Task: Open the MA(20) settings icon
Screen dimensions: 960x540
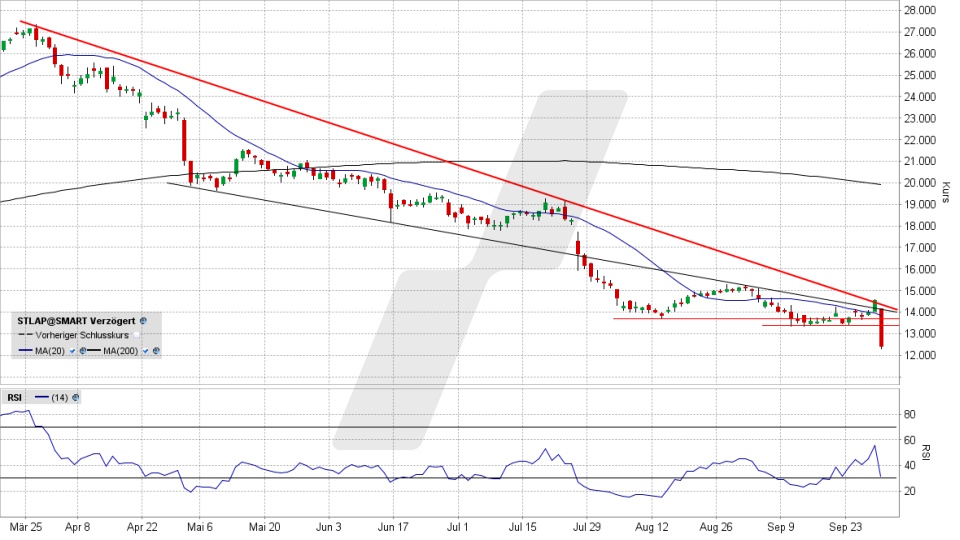Action: coord(83,351)
